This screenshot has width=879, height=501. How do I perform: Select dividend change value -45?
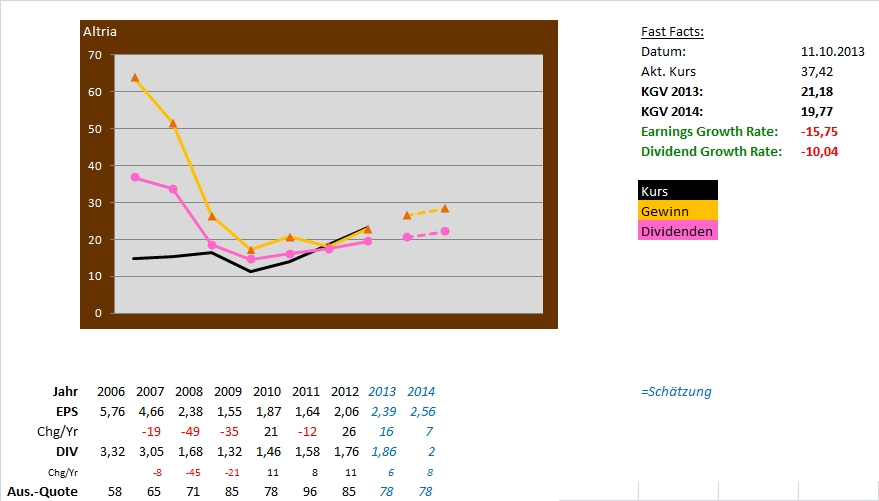click(x=193, y=472)
